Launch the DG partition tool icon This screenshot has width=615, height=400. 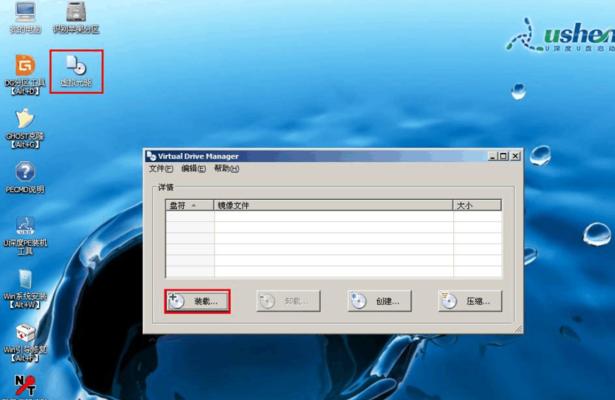click(25, 75)
